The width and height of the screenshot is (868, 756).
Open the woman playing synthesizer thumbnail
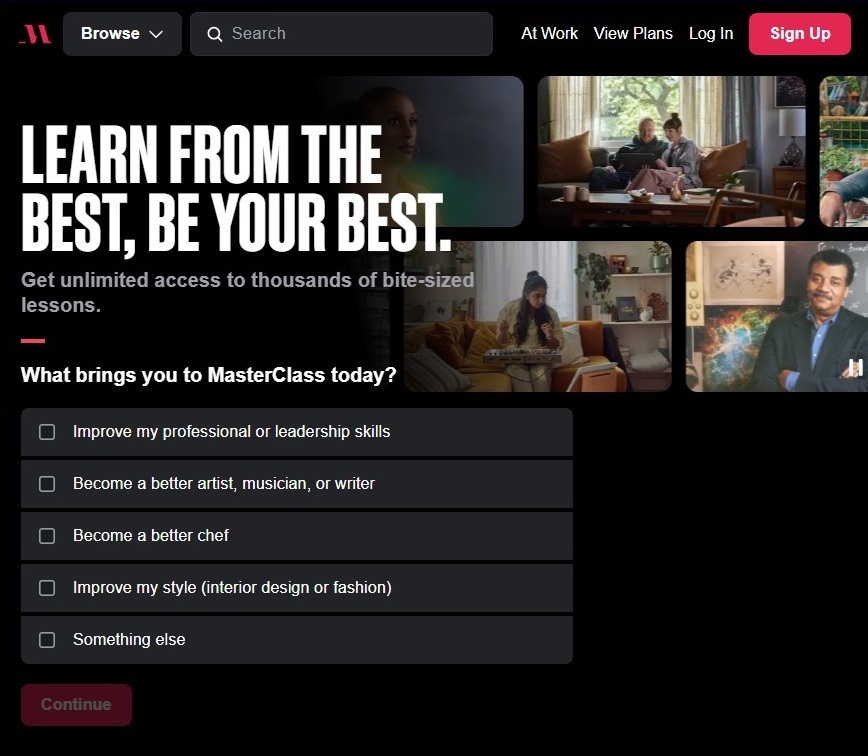click(x=538, y=316)
